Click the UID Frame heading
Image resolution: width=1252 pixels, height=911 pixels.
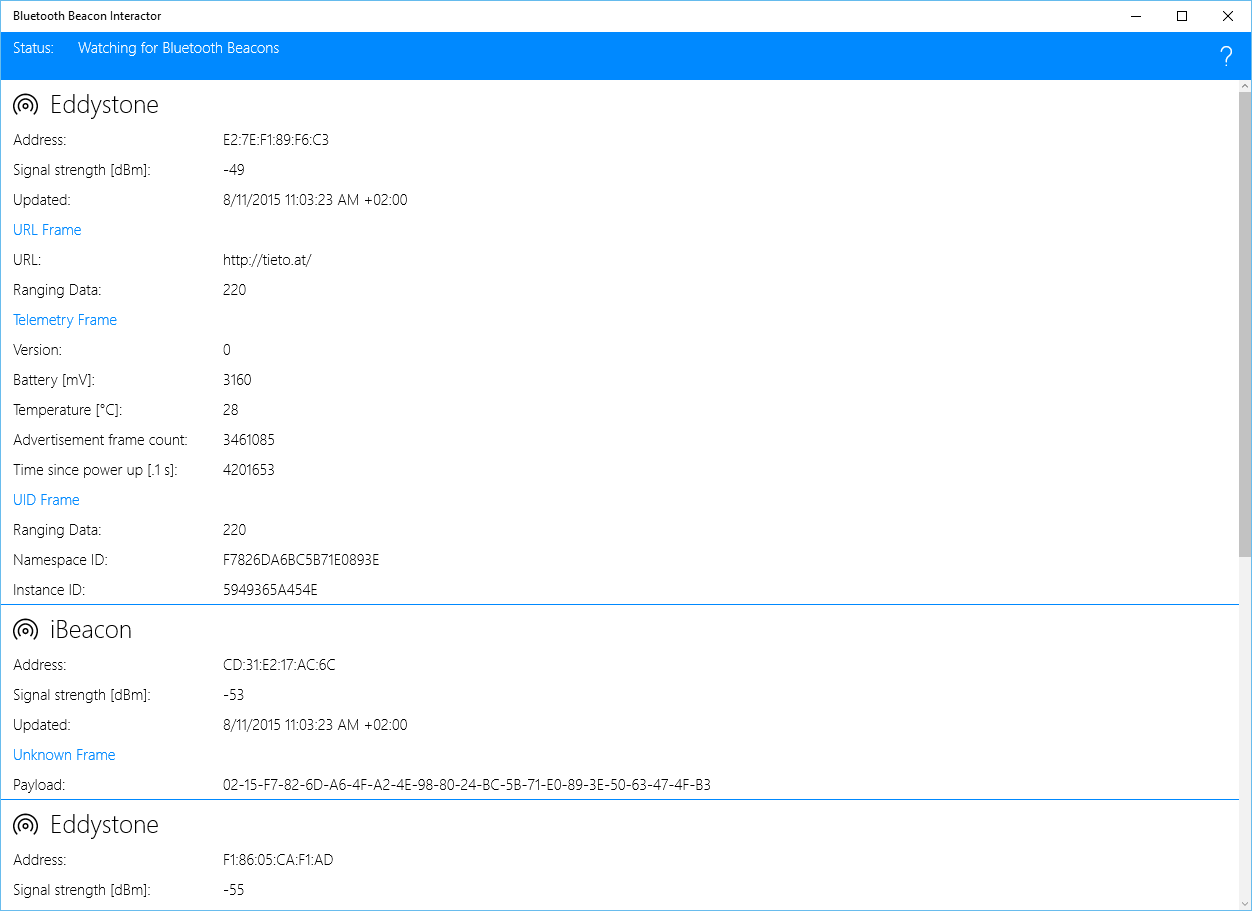point(46,500)
